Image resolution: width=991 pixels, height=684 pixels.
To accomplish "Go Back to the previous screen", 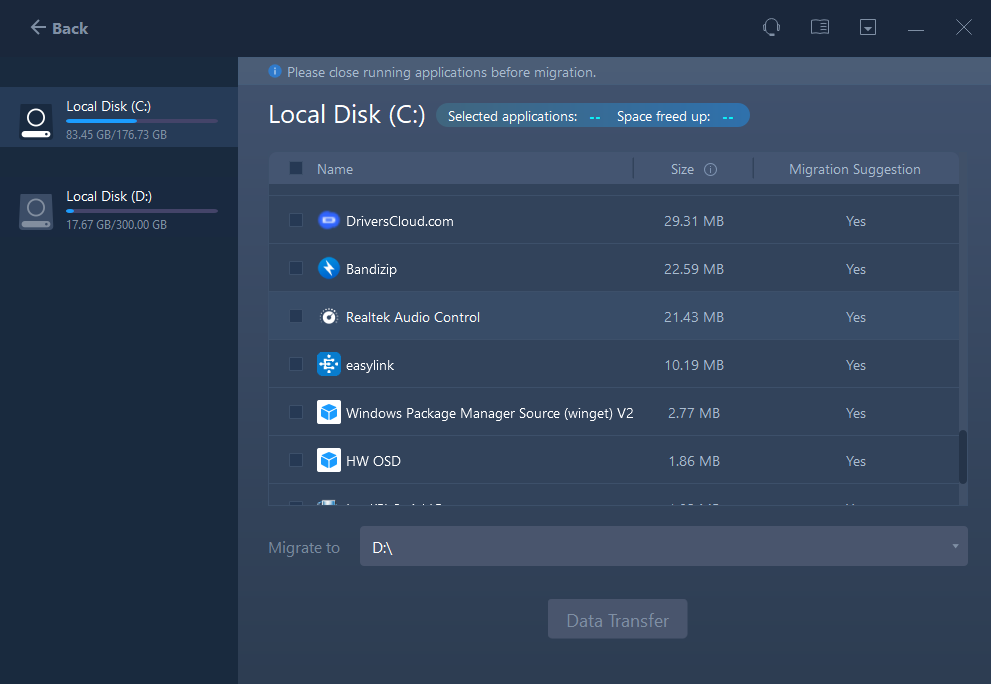I will point(59,28).
